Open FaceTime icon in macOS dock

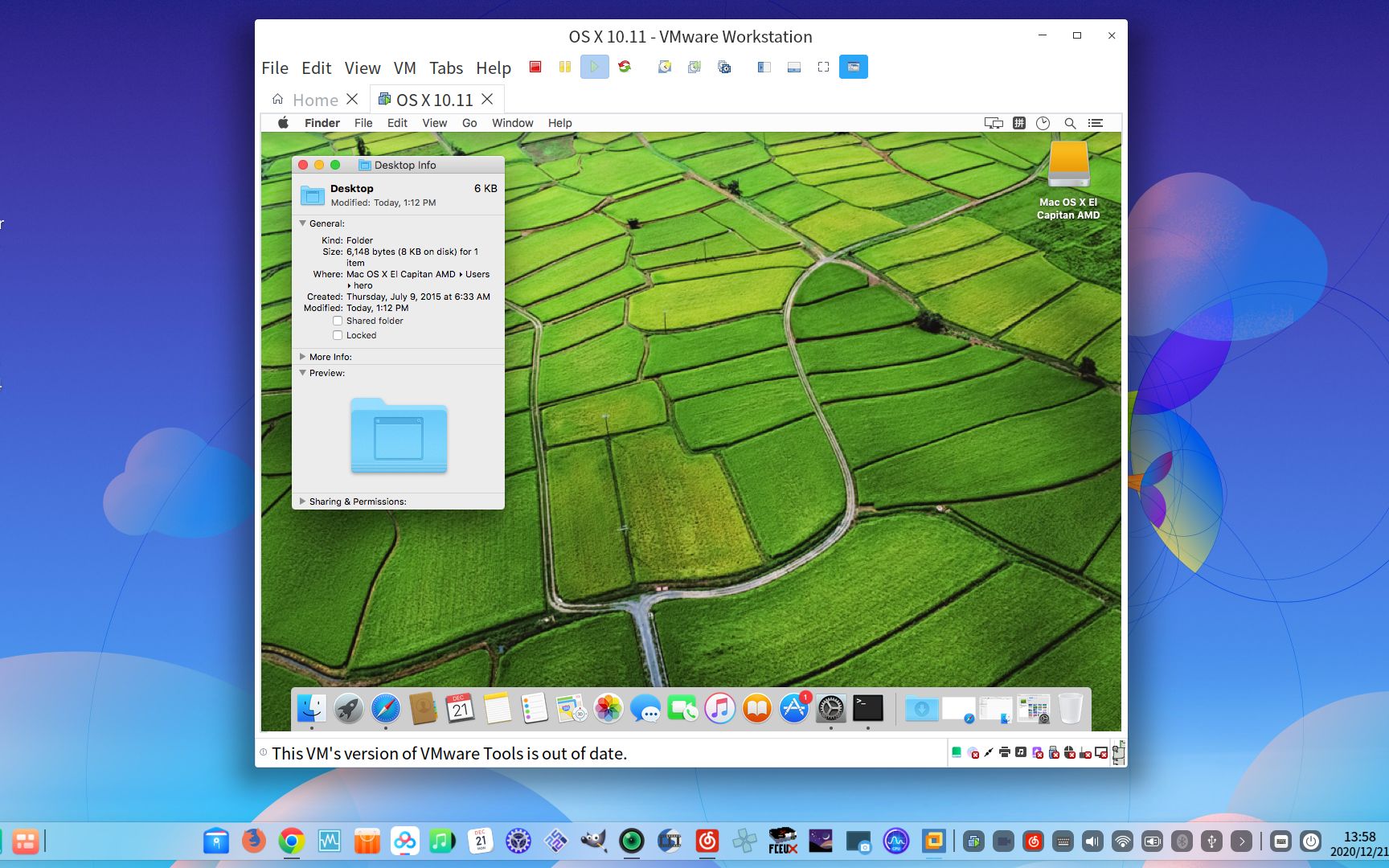click(x=682, y=708)
